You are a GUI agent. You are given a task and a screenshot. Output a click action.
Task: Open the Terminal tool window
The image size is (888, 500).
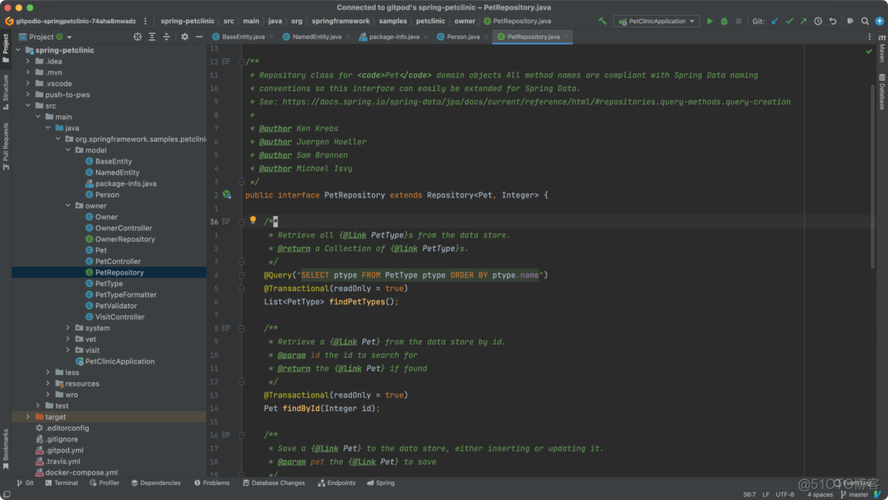click(x=61, y=483)
